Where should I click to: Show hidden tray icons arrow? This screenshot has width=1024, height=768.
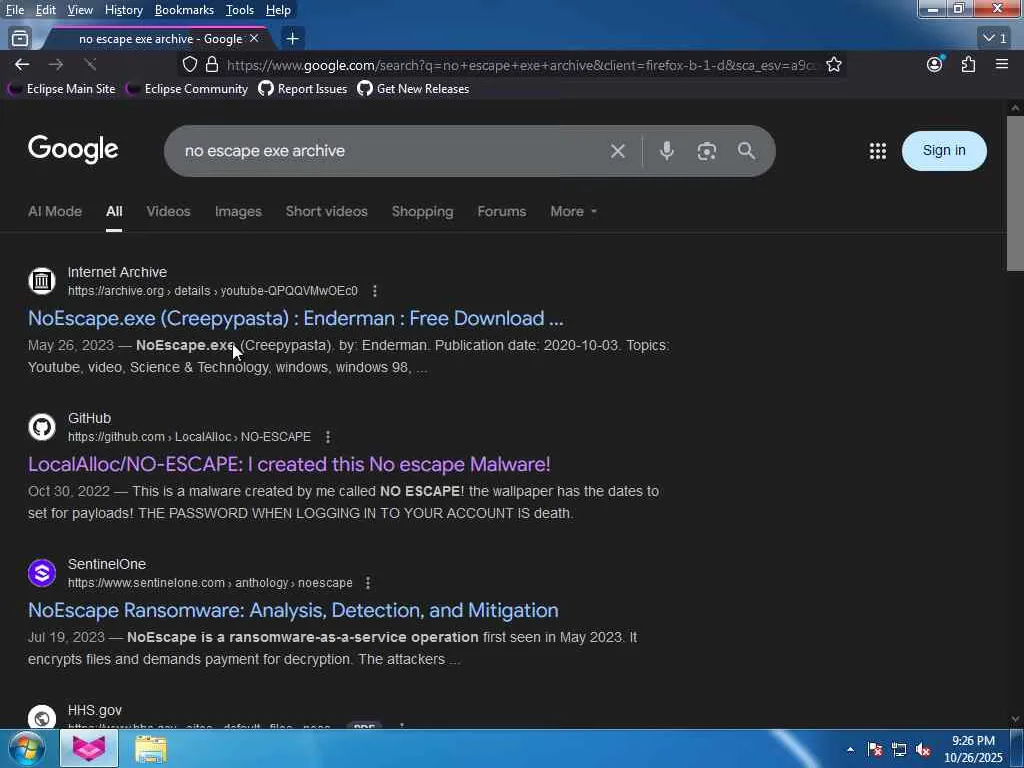[850, 750]
